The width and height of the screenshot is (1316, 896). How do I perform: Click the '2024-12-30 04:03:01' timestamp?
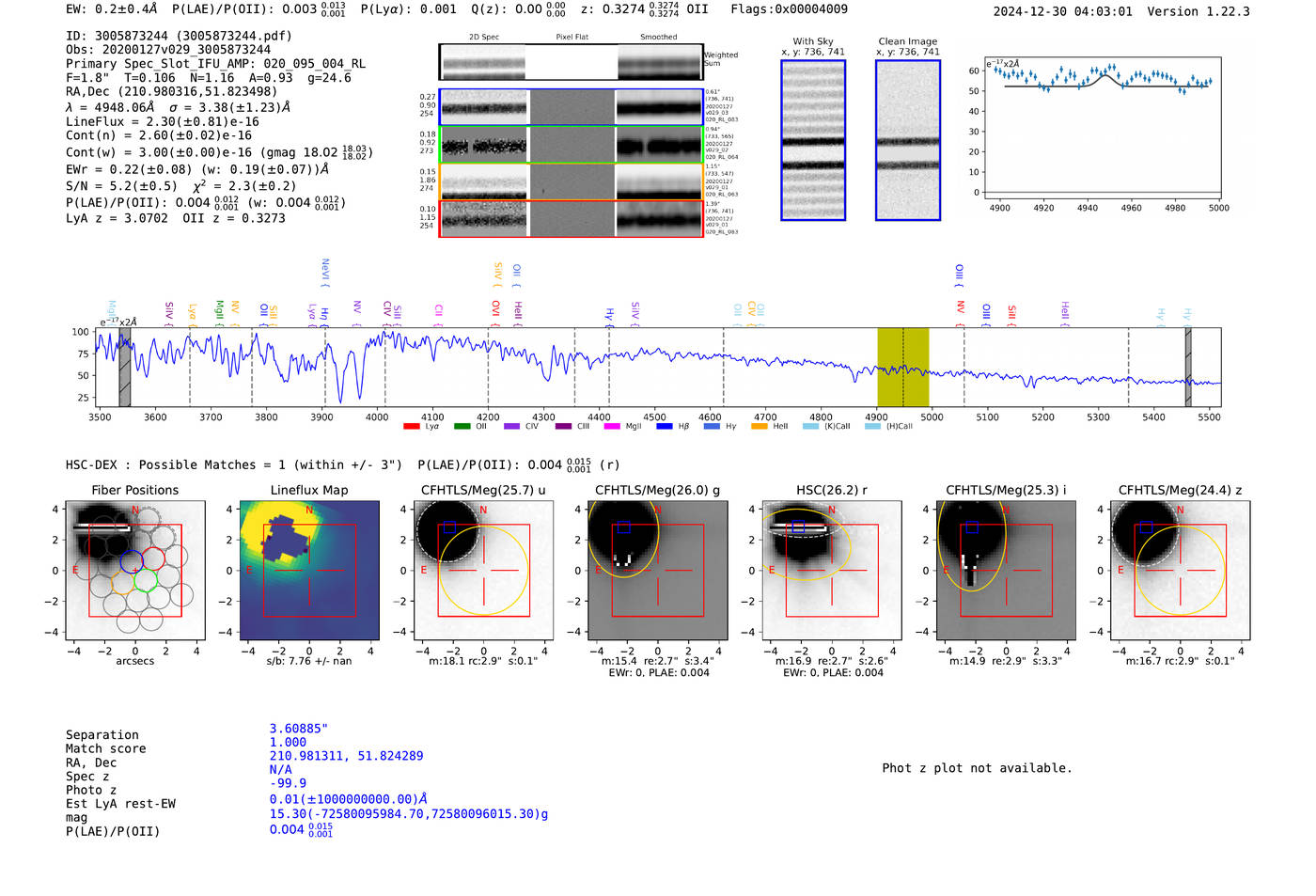click(1063, 11)
